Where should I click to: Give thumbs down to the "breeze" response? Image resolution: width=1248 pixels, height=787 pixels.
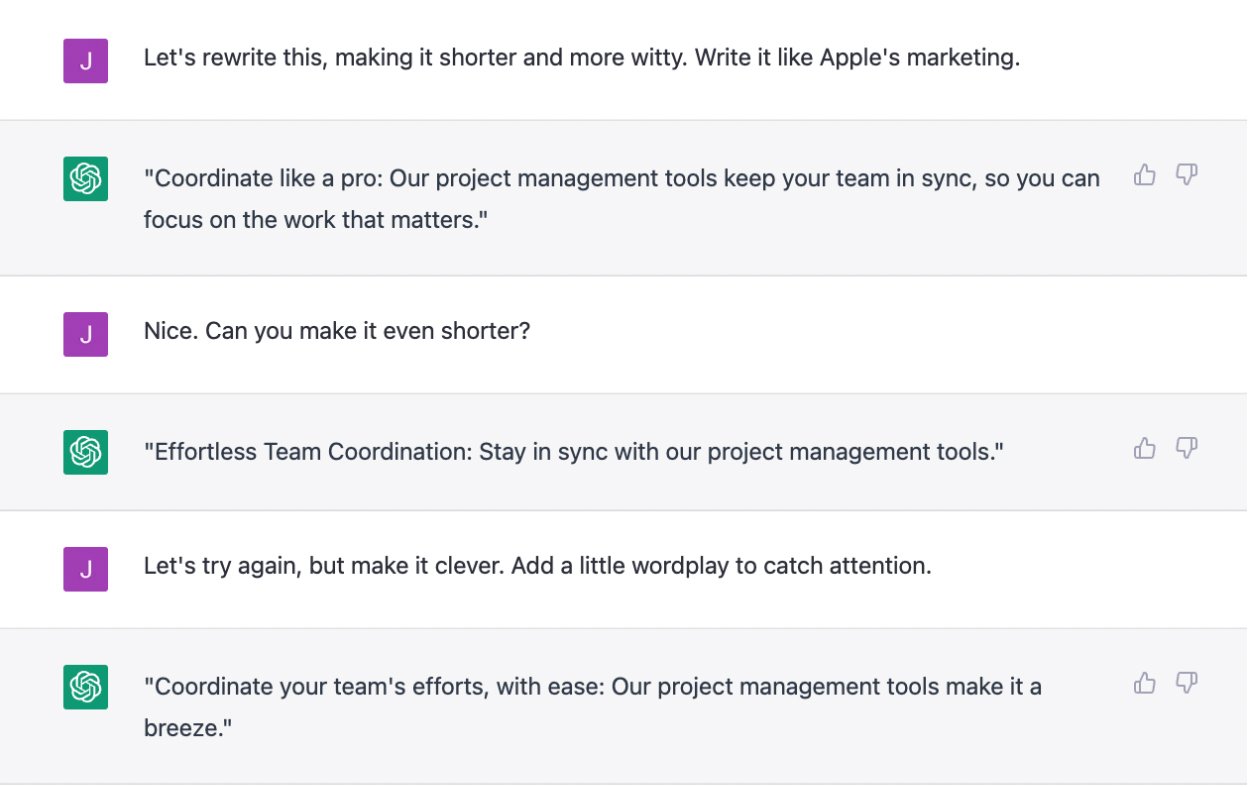pos(1187,683)
